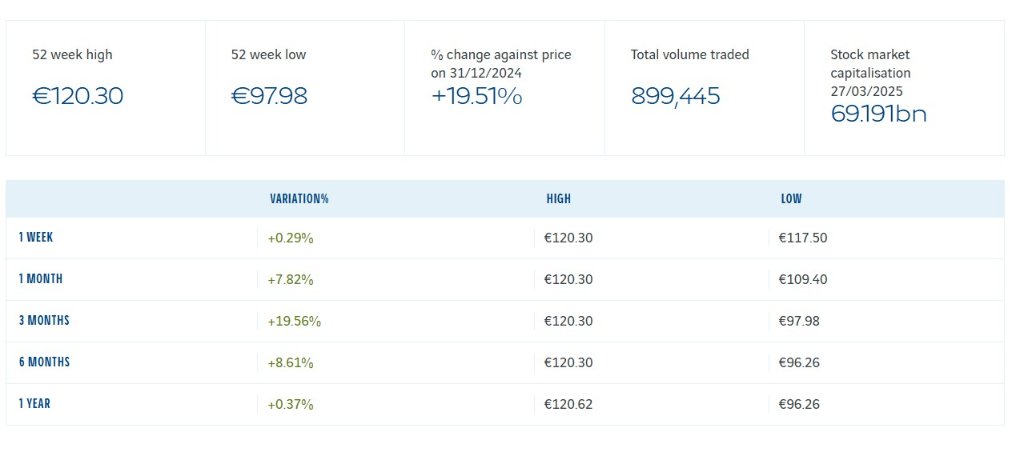Screen dimensions: 1024x460
Task: Click the 52 week low value €97.98
Action: pos(269,97)
